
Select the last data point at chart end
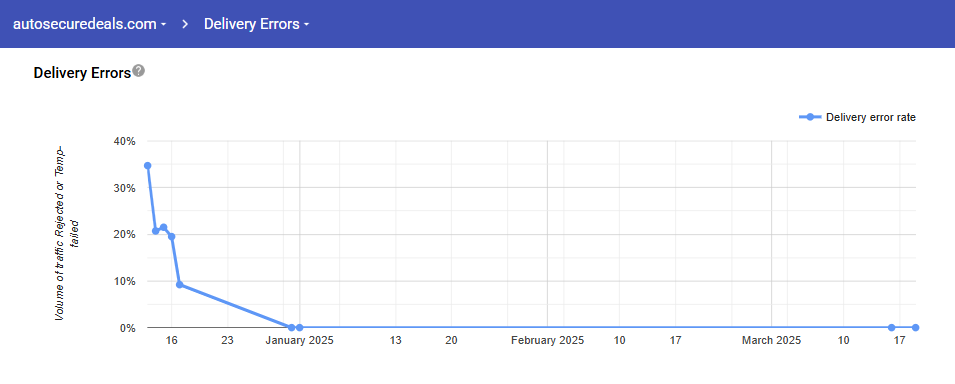[x=915, y=328]
